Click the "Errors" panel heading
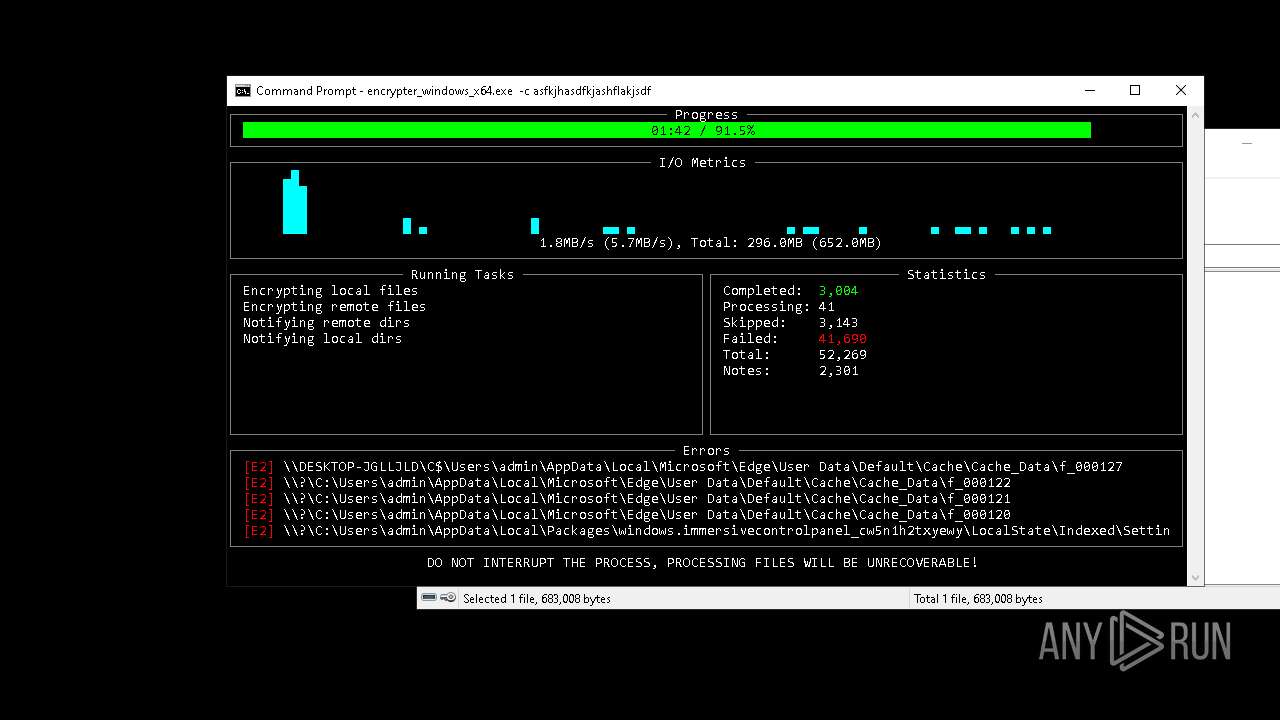 click(x=706, y=451)
